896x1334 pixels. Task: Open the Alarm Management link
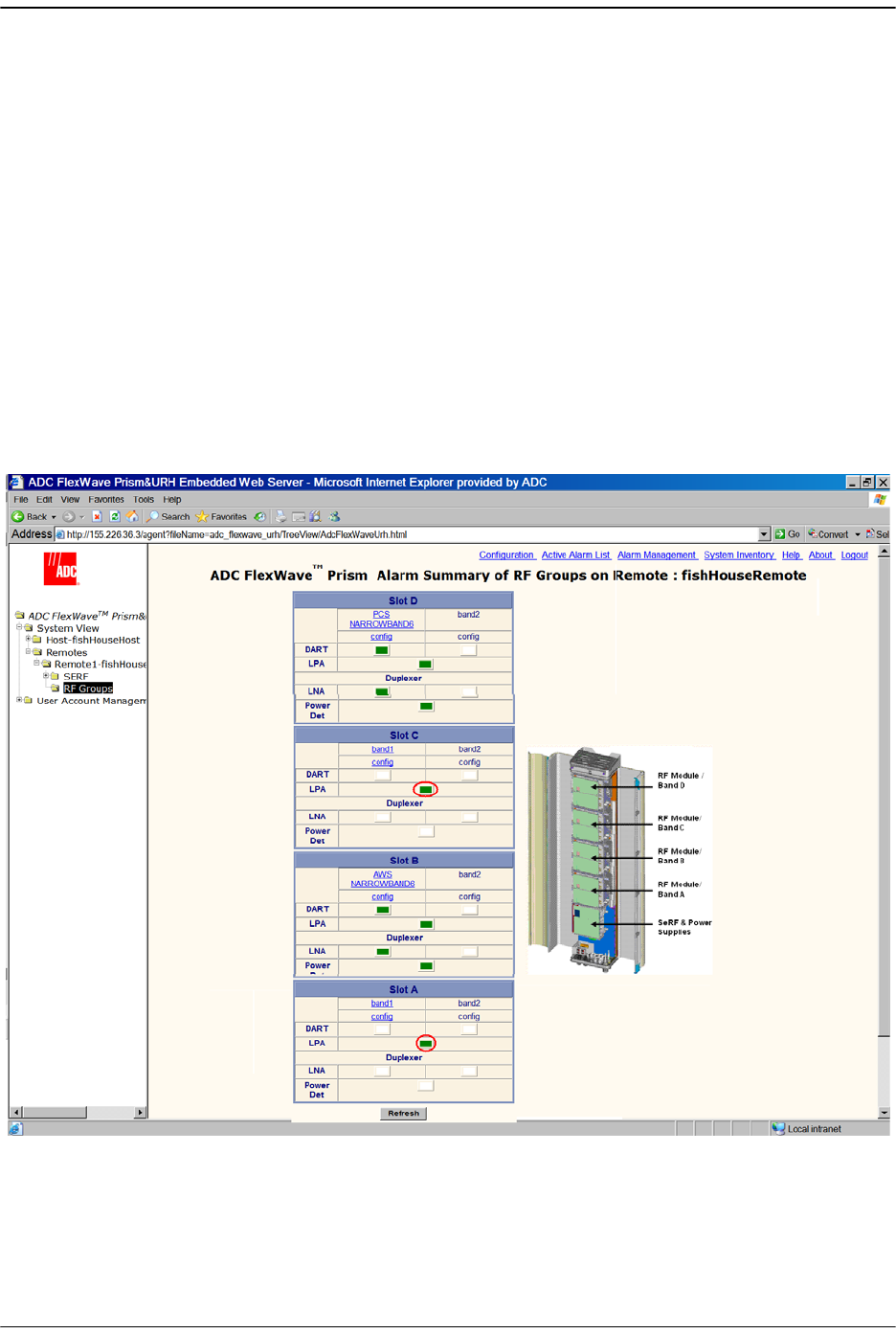point(657,555)
